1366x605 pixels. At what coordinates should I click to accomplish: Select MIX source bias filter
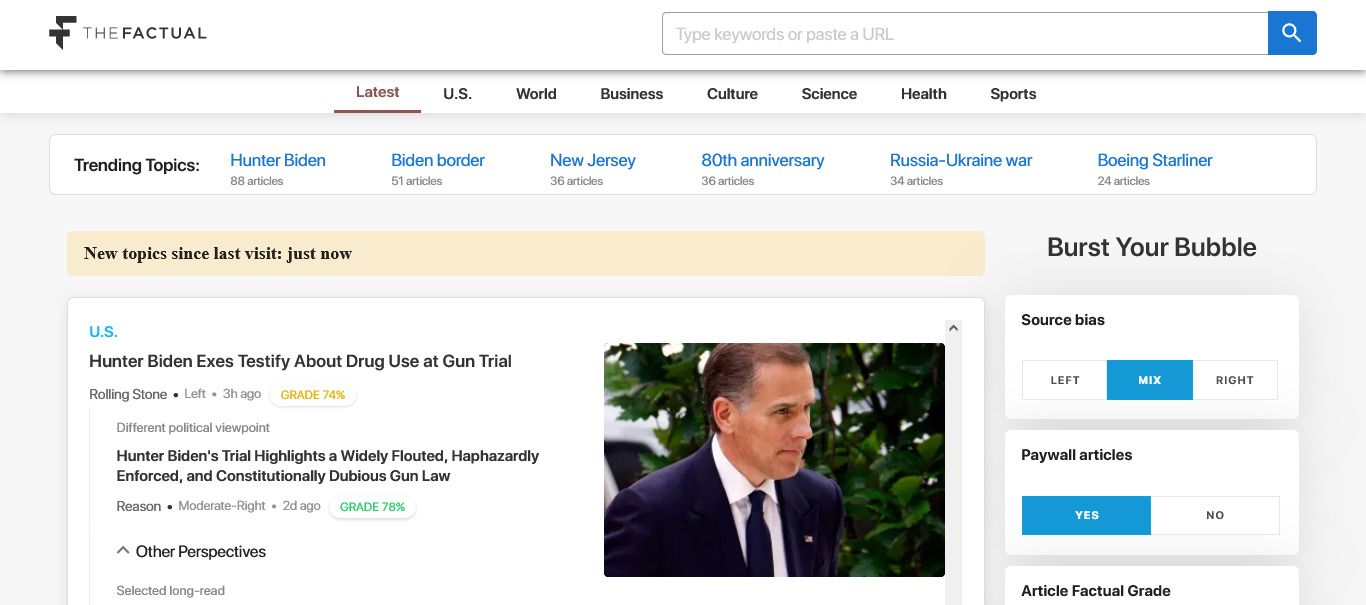[1149, 380]
